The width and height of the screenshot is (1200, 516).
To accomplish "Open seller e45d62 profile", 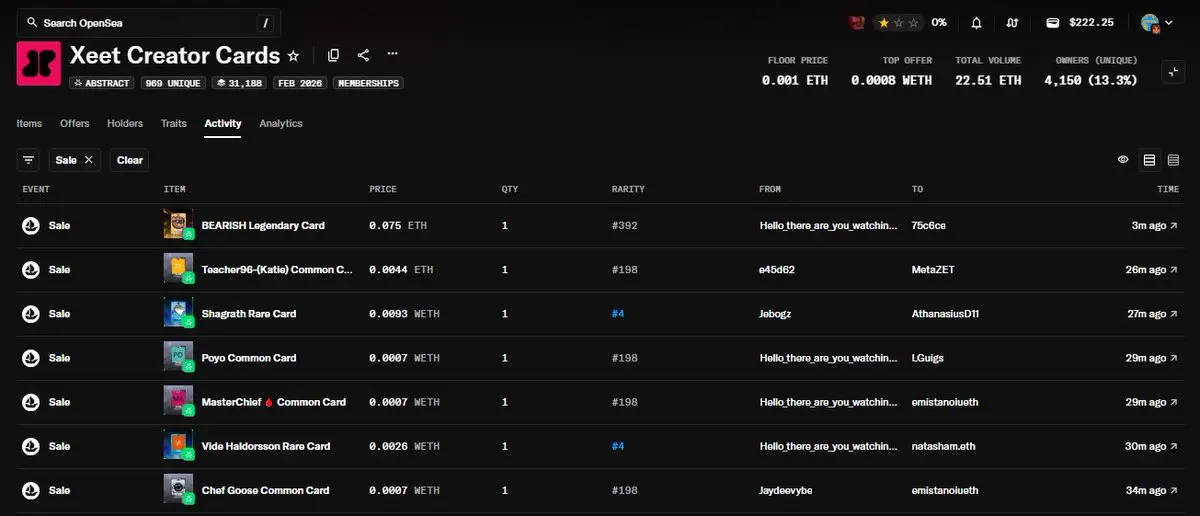I will [777, 270].
